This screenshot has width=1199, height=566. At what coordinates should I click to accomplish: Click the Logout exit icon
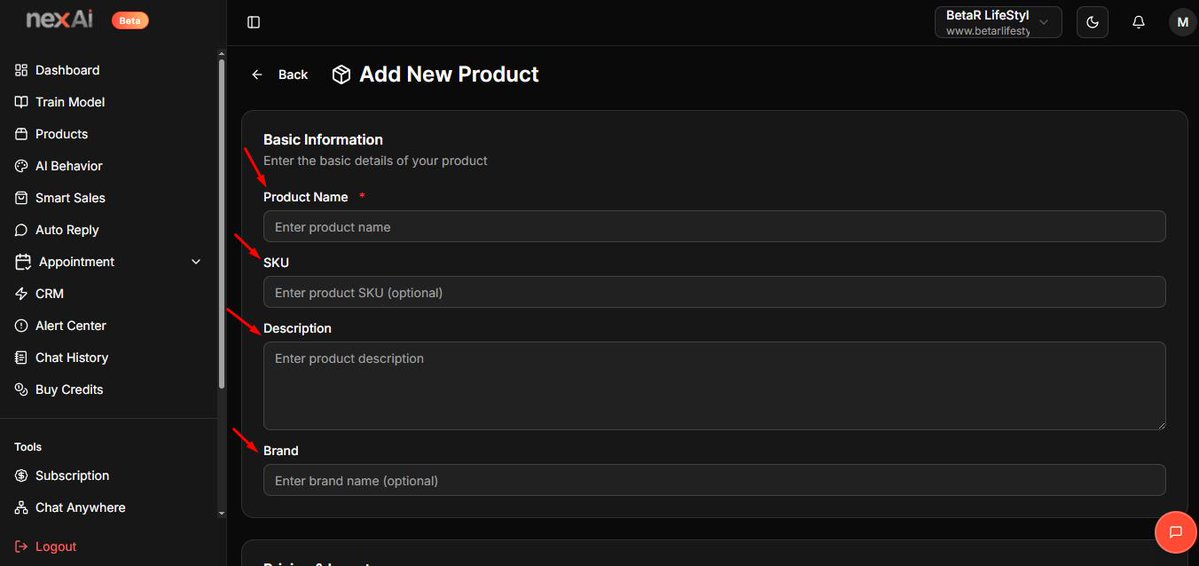point(21,547)
